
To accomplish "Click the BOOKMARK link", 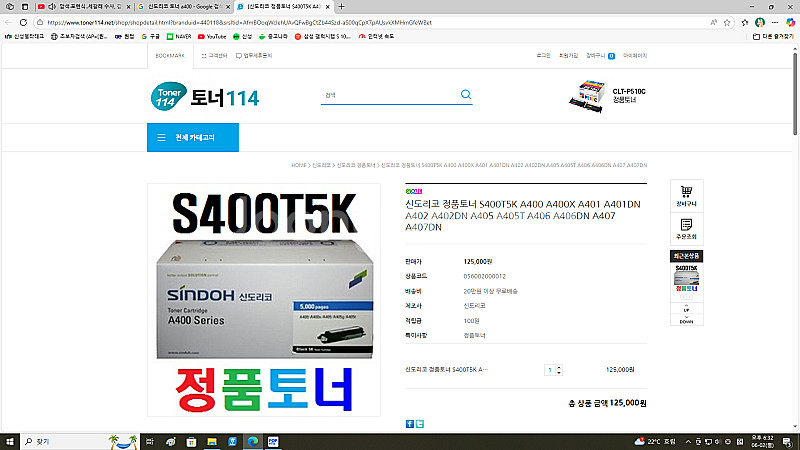I will point(170,56).
